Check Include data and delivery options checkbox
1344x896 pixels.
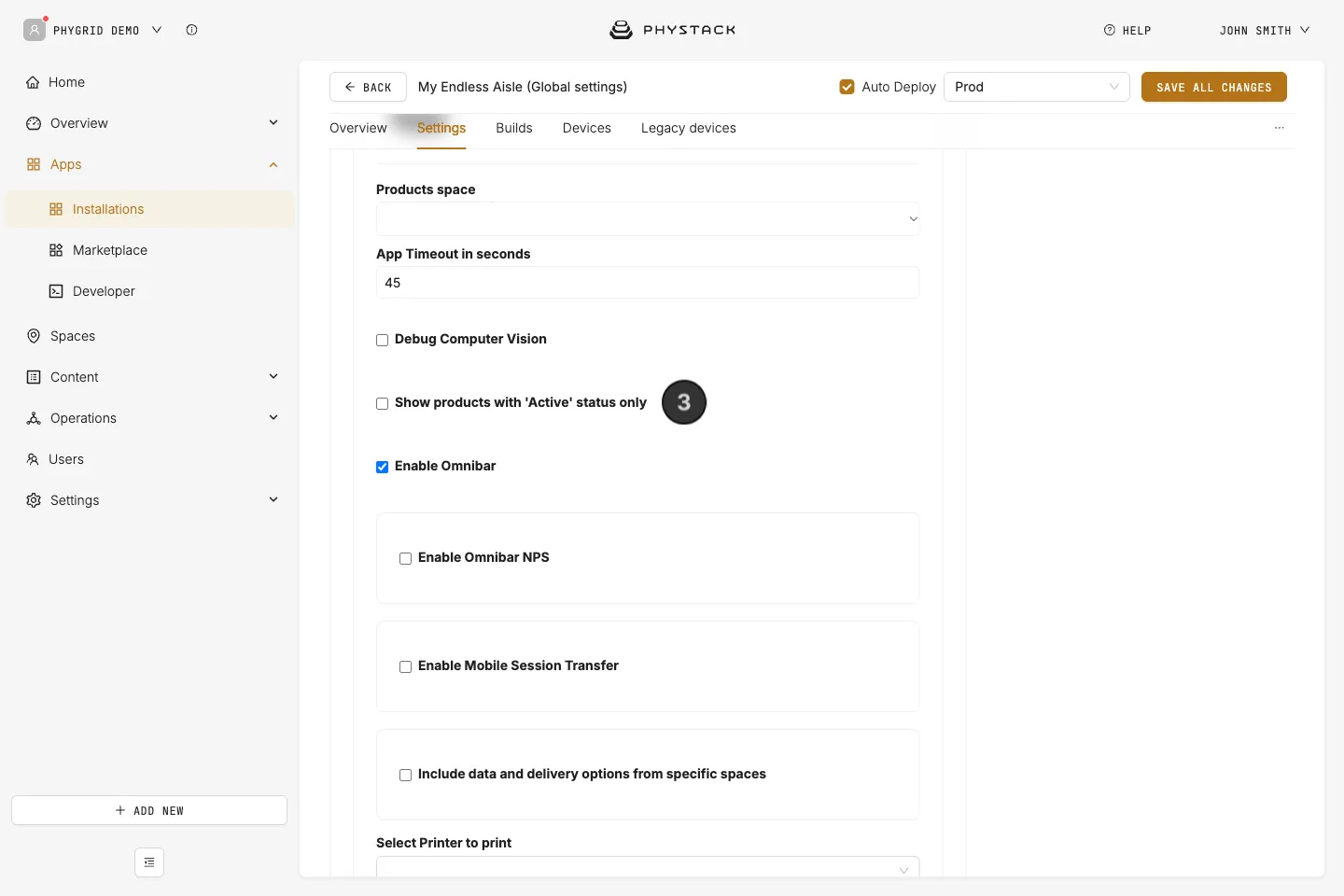[x=406, y=775]
